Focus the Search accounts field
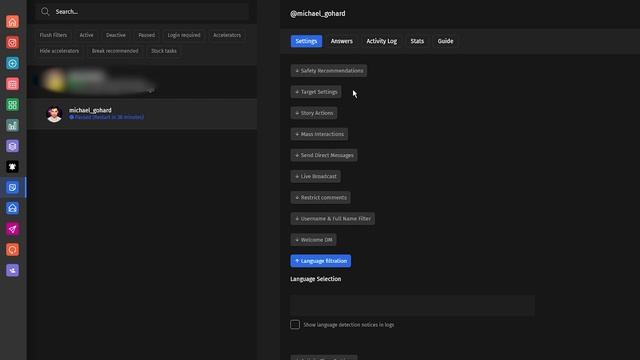This screenshot has height=360, width=640. (x=142, y=12)
